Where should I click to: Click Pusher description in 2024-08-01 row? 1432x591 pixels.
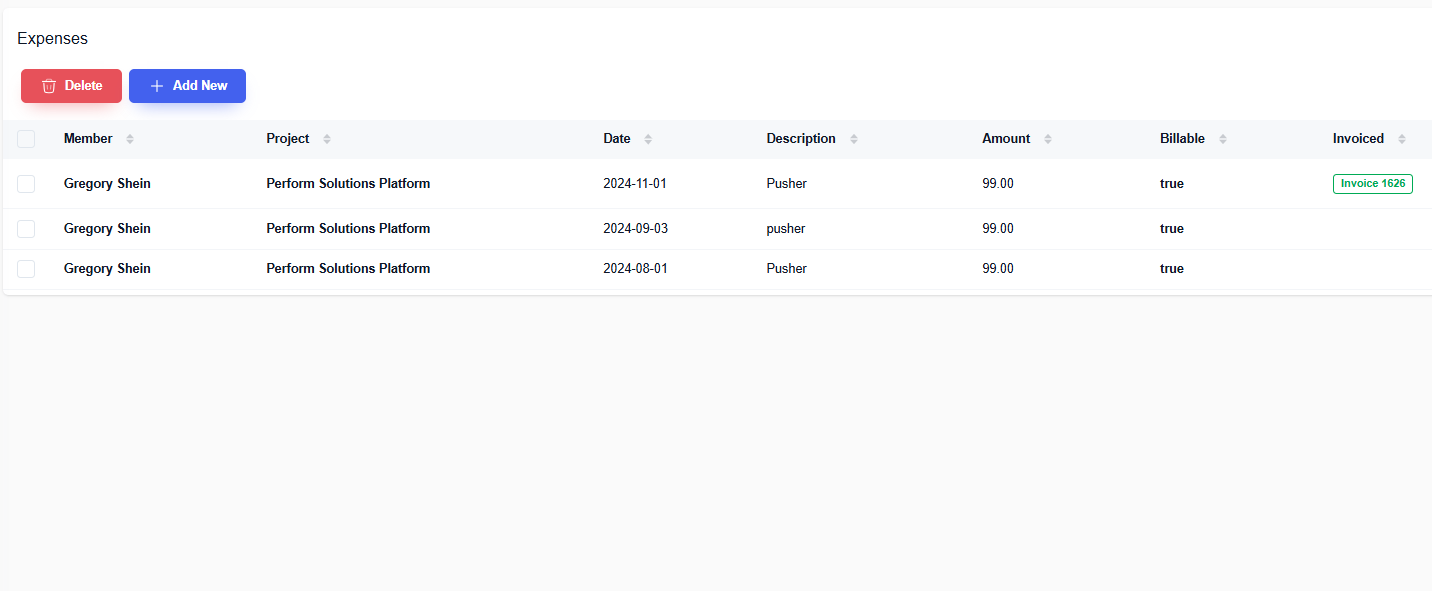pos(787,269)
